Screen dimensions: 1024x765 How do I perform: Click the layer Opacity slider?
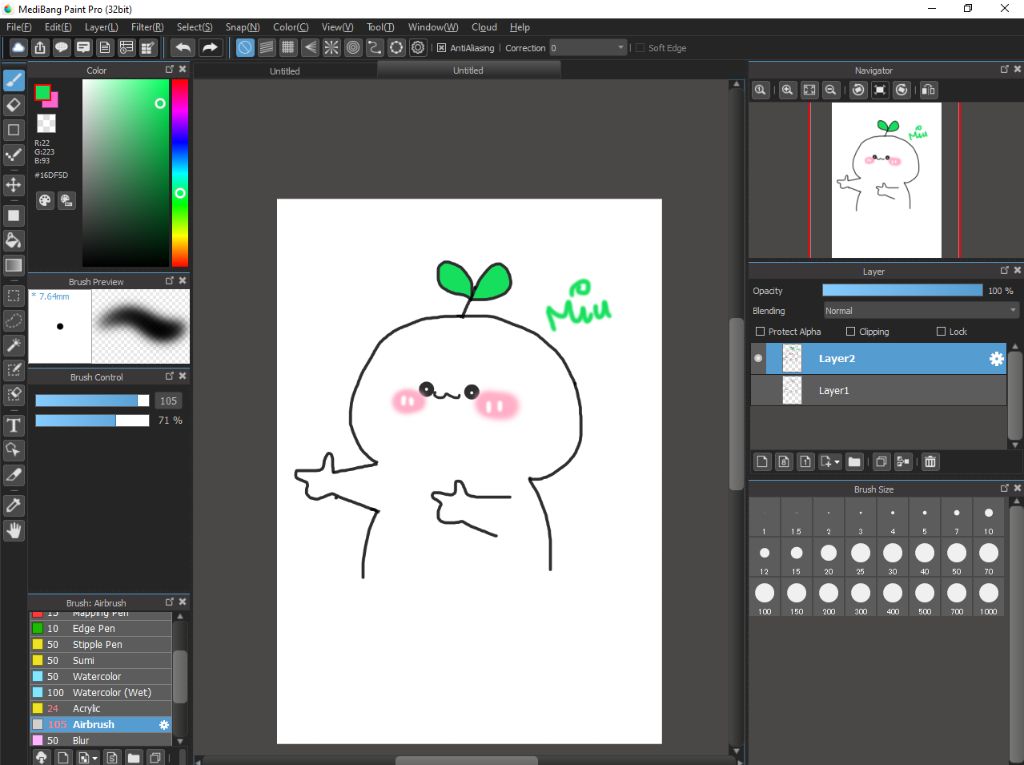(x=902, y=291)
